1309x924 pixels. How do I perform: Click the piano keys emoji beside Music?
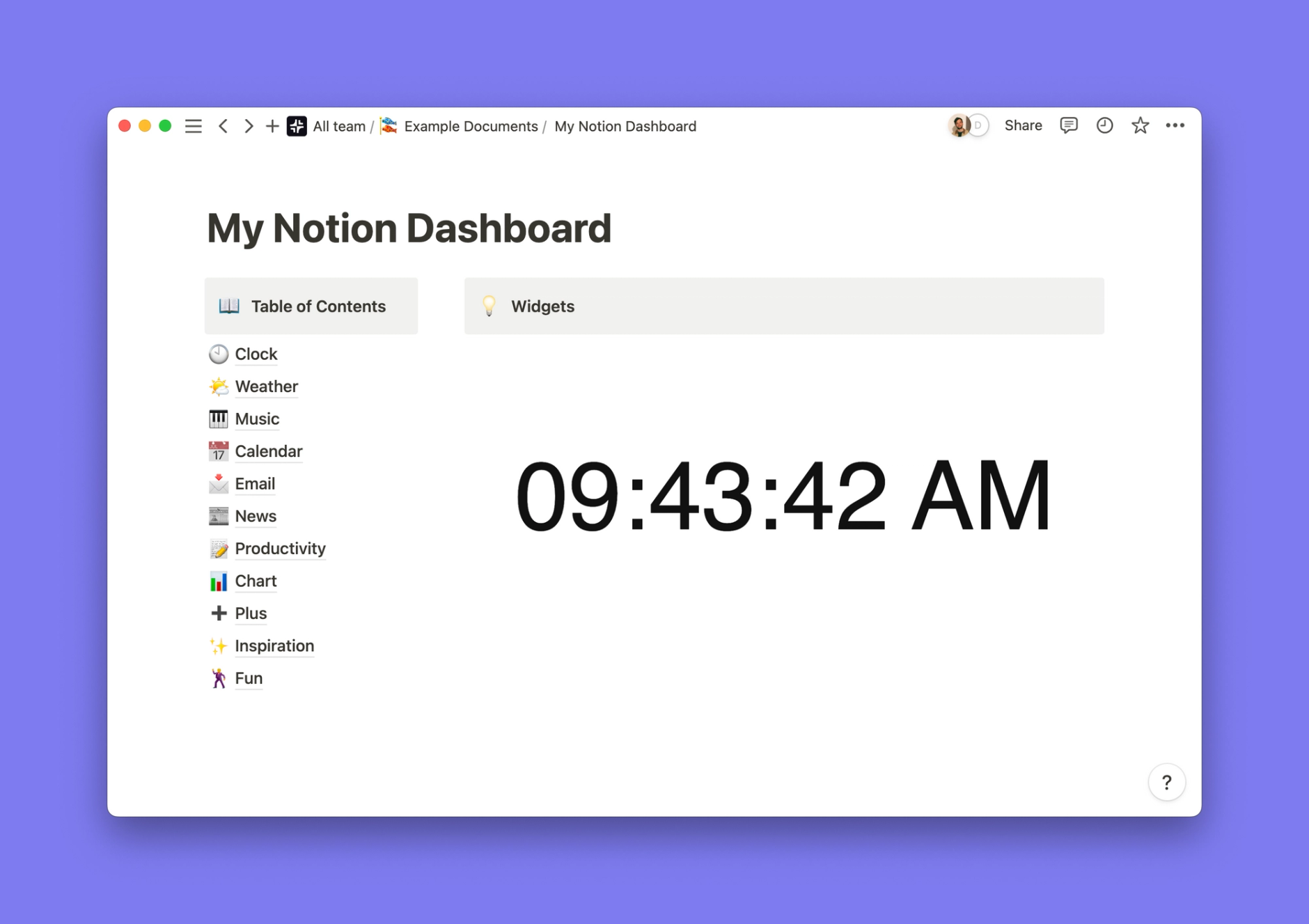pos(219,418)
